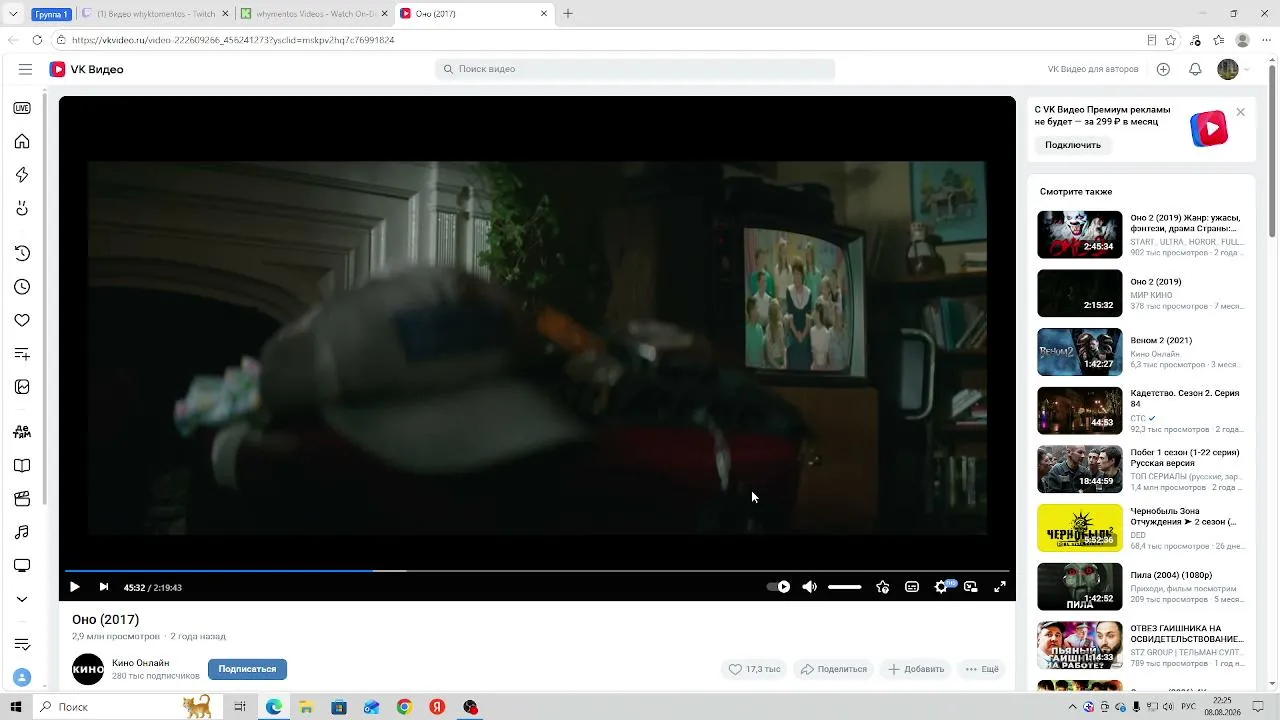This screenshot has height=720, width=1280.
Task: Open the Веном 2 (2021) video thumbnail
Action: 1080,352
